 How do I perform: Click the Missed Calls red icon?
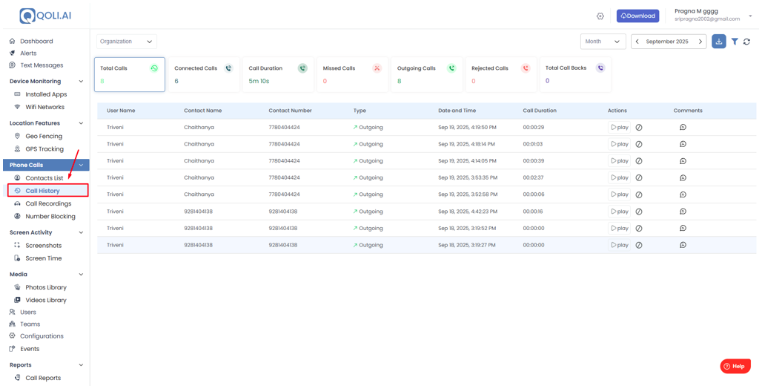tap(377, 69)
